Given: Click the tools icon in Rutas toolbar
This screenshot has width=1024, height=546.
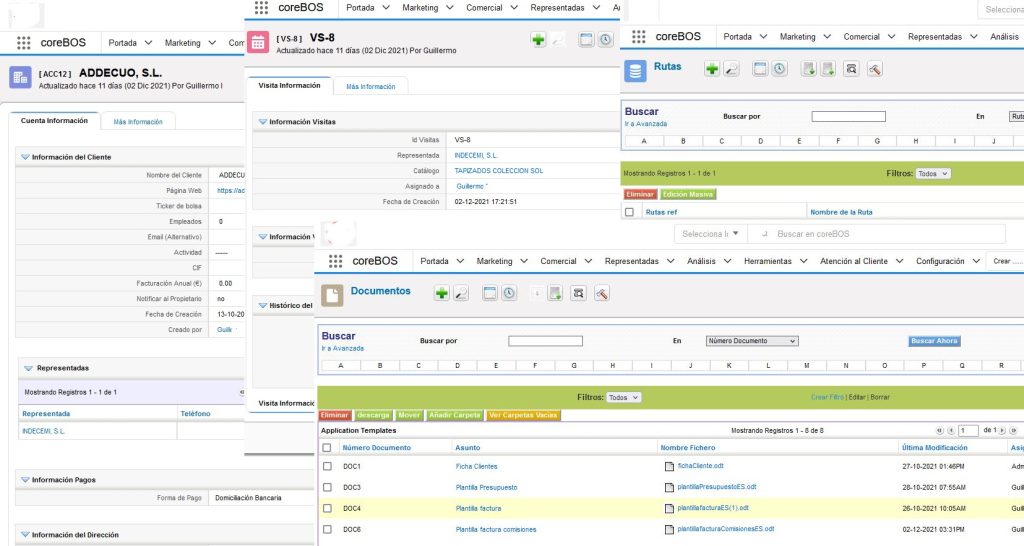Looking at the screenshot, I should 874,69.
